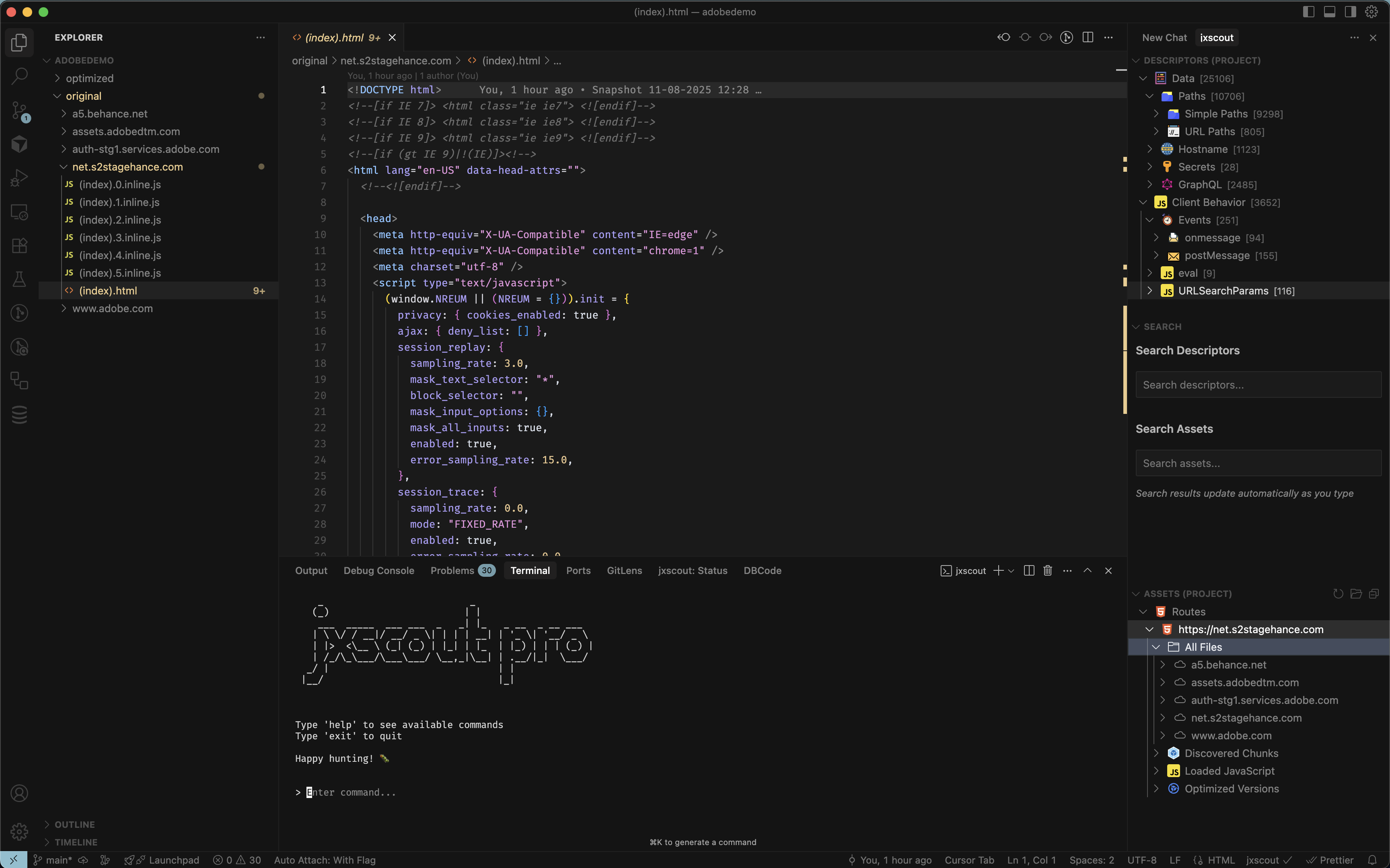
Task: Expand the optimized folder in Explorer
Action: click(x=90, y=78)
